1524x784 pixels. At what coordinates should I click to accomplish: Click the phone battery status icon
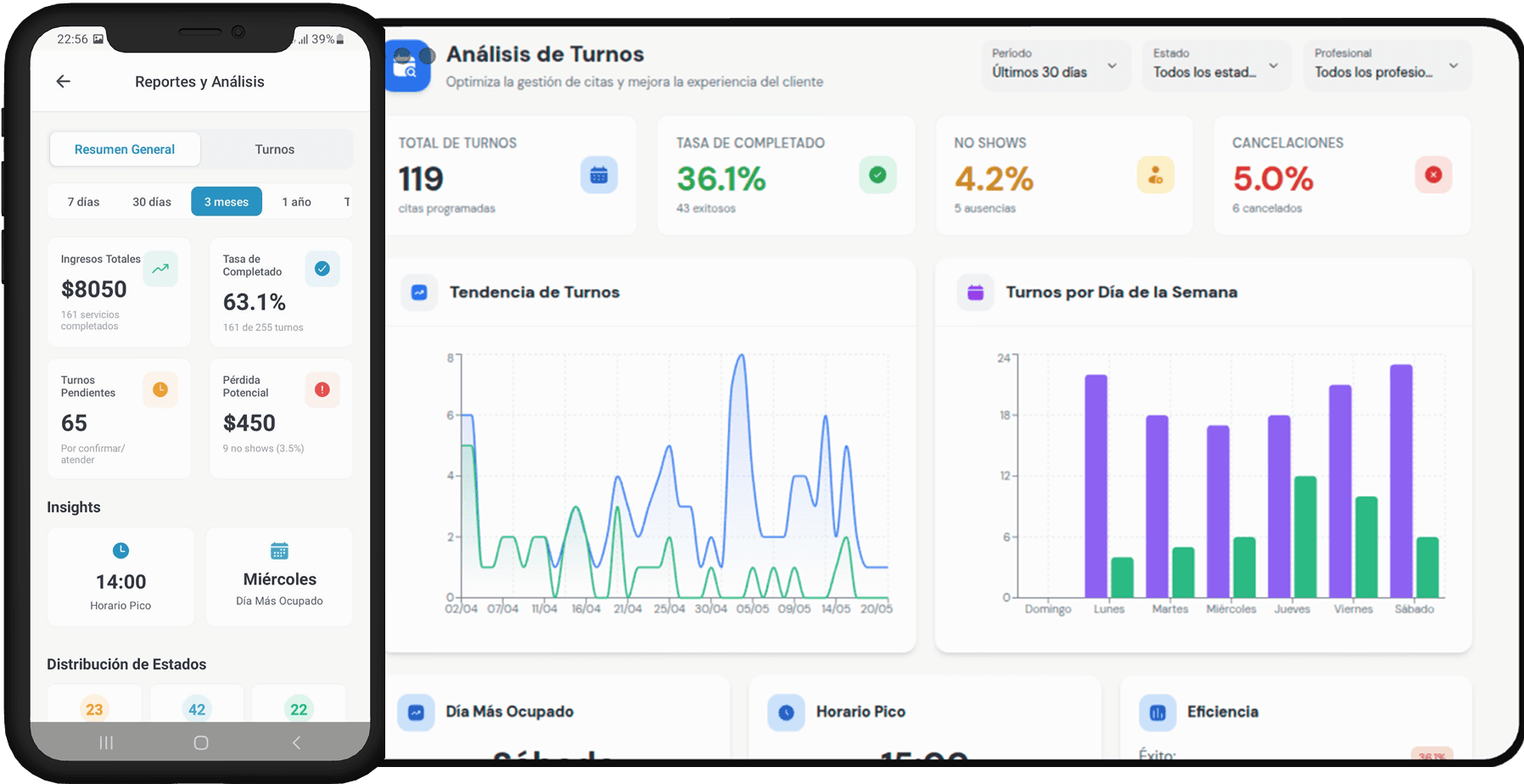click(x=340, y=39)
